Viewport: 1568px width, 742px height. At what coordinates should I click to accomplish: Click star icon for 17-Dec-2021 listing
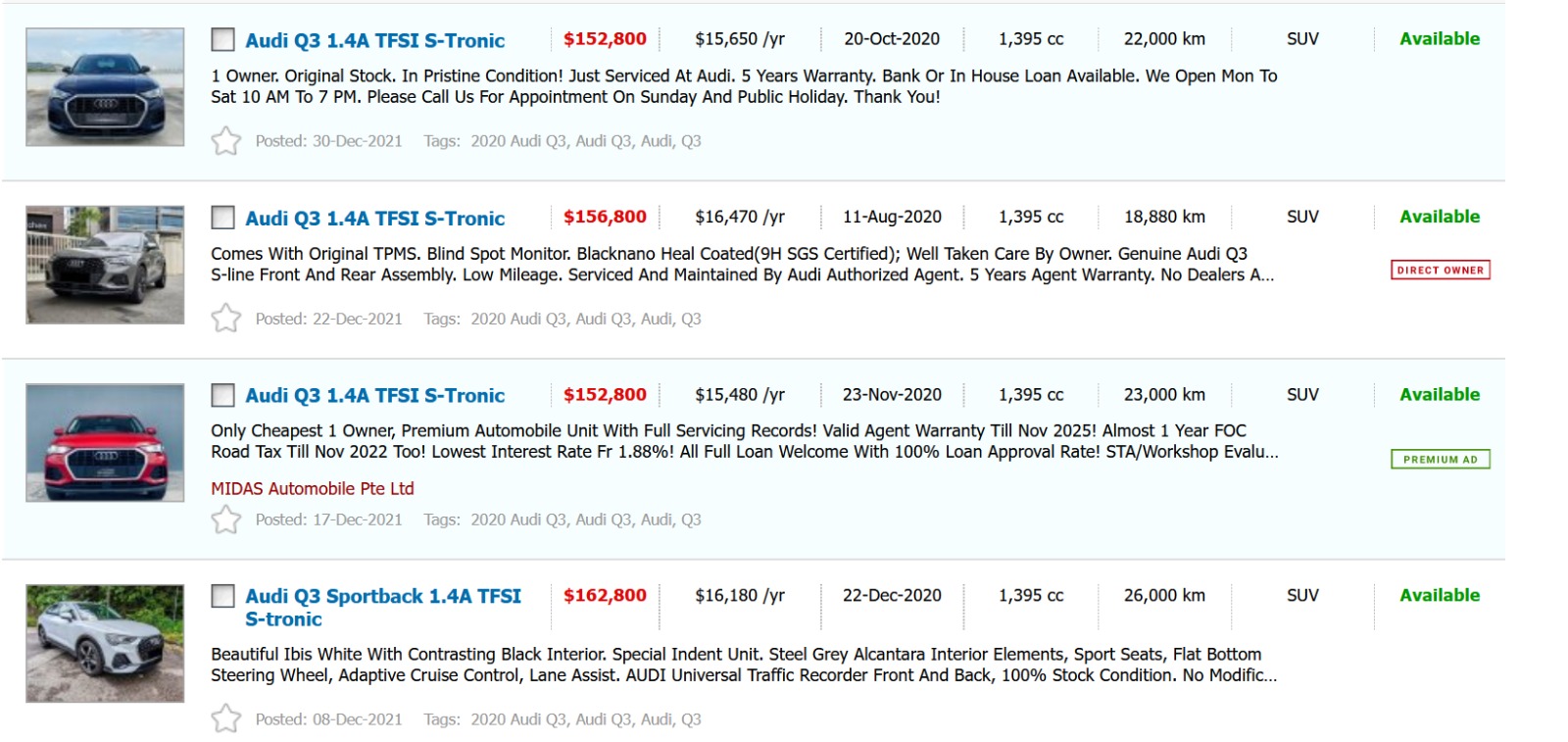click(x=225, y=519)
